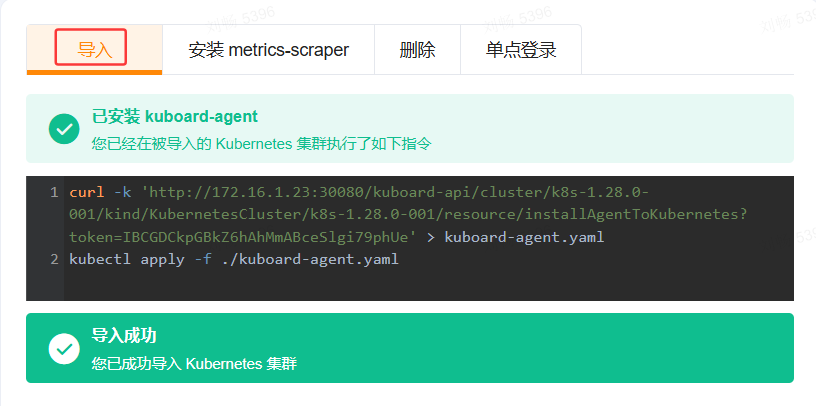Click the white checkmark in 导入成功 banner
816x406 pixels.
click(x=64, y=348)
